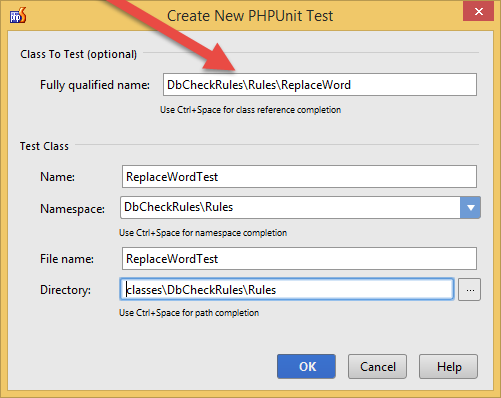Click 'Use Ctrl+Space for namespace completion' hint
The height and width of the screenshot is (398, 501).
pyautogui.click(x=203, y=233)
